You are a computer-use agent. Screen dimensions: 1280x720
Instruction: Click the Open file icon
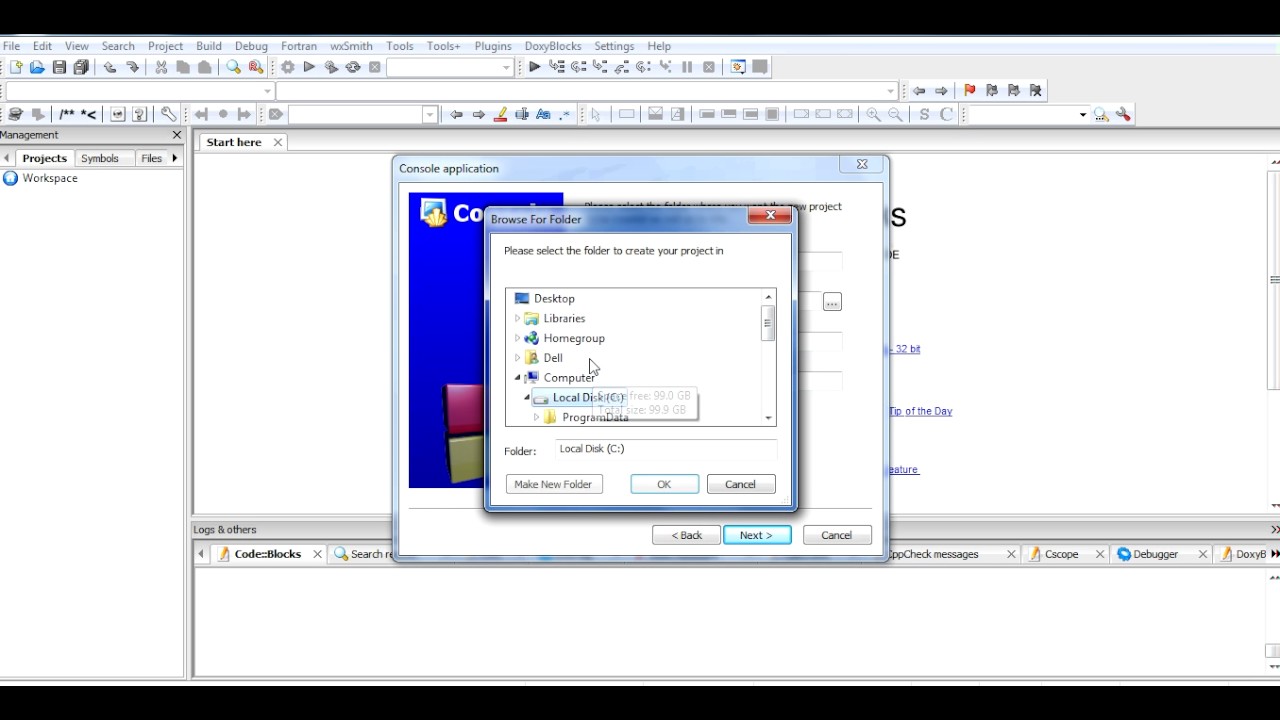(37, 67)
